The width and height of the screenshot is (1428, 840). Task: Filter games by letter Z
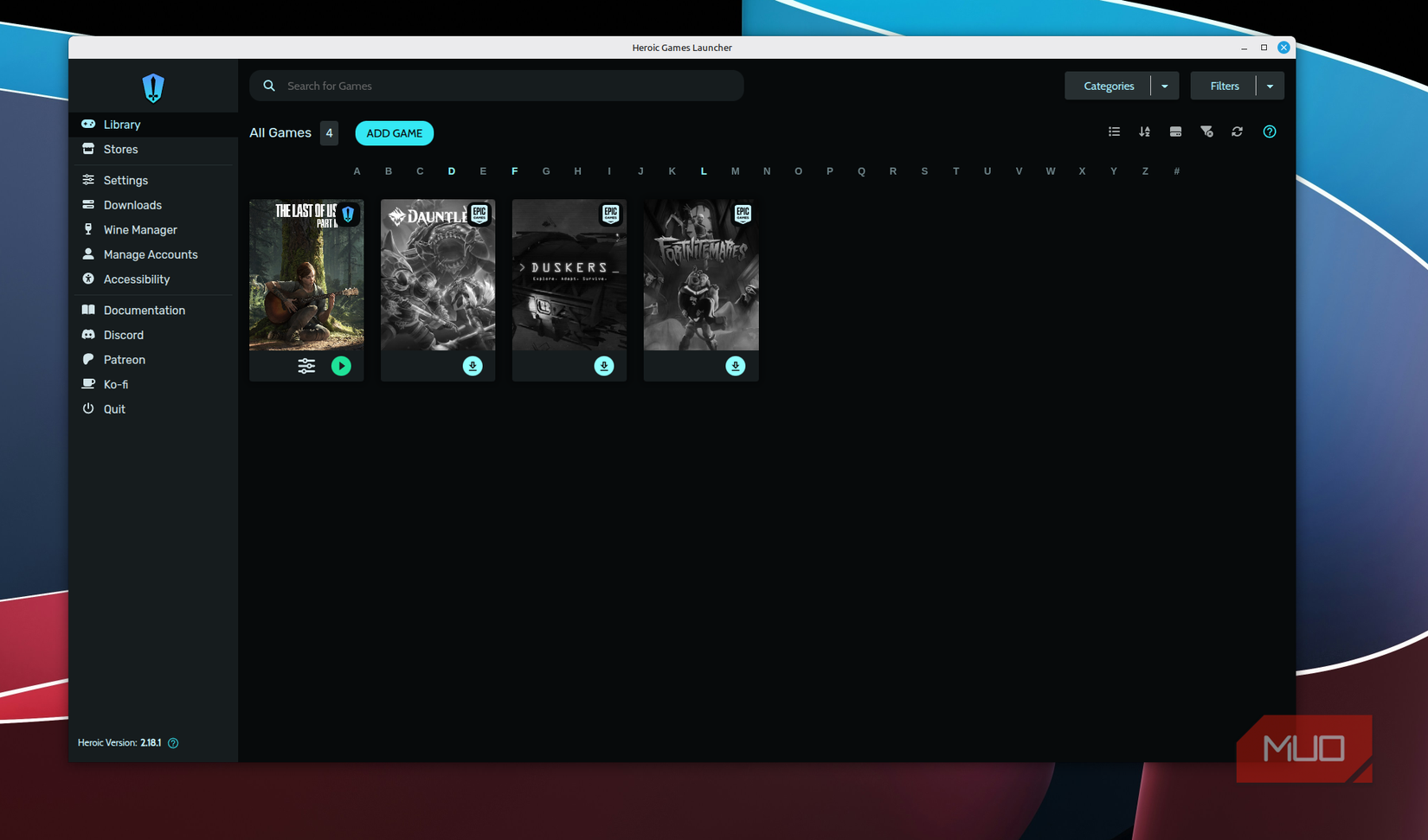[1145, 171]
